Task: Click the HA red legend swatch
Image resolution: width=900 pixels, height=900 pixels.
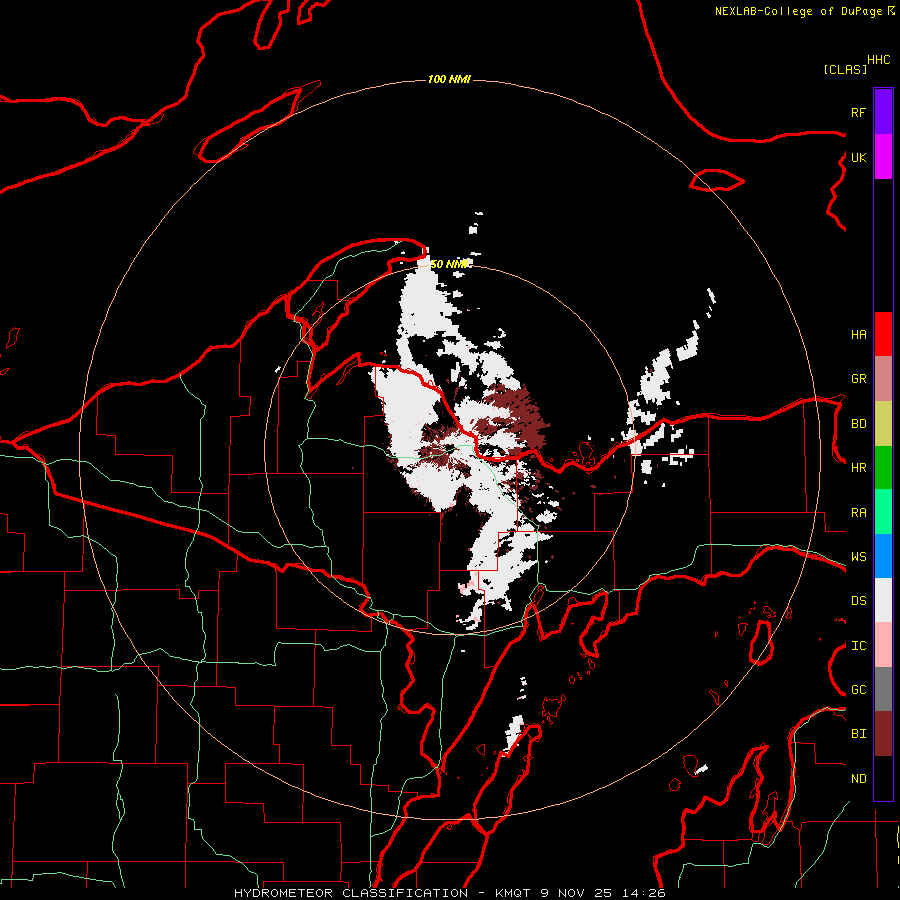Action: click(x=883, y=334)
